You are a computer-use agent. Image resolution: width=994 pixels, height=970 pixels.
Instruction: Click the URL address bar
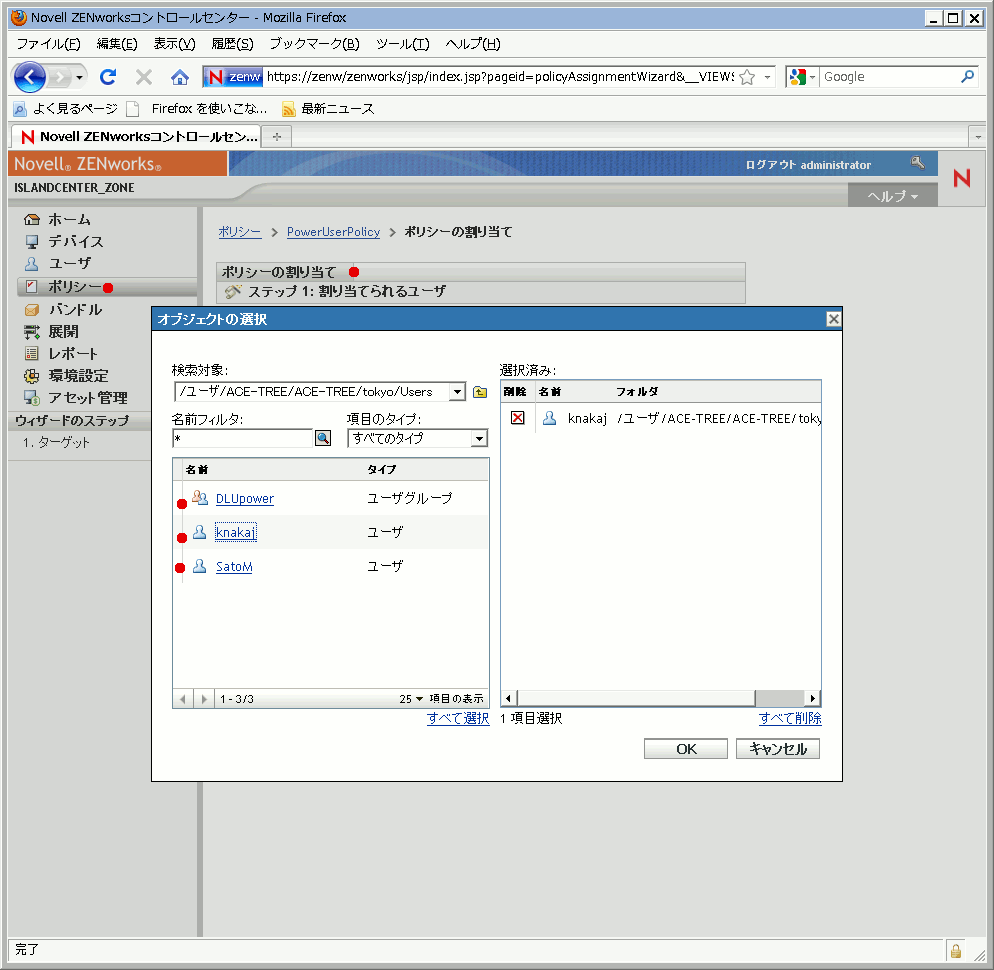[x=500, y=77]
